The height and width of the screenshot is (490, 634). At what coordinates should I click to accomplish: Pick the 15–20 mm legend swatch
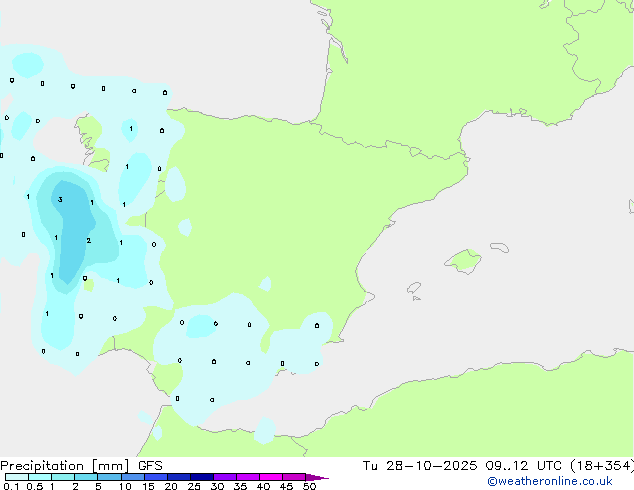[156, 477]
